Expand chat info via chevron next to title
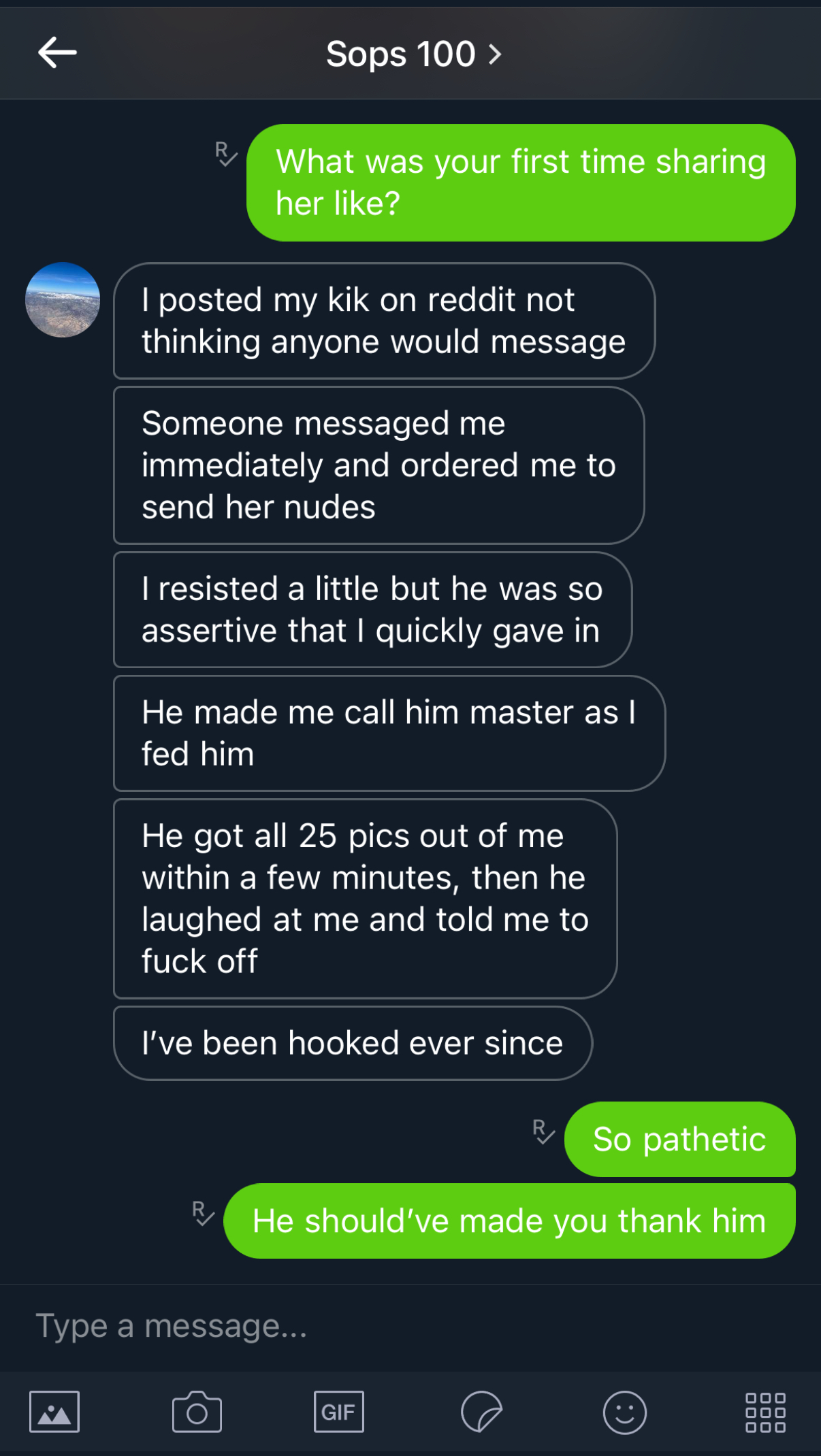The height and width of the screenshot is (1456, 821). pyautogui.click(x=496, y=54)
